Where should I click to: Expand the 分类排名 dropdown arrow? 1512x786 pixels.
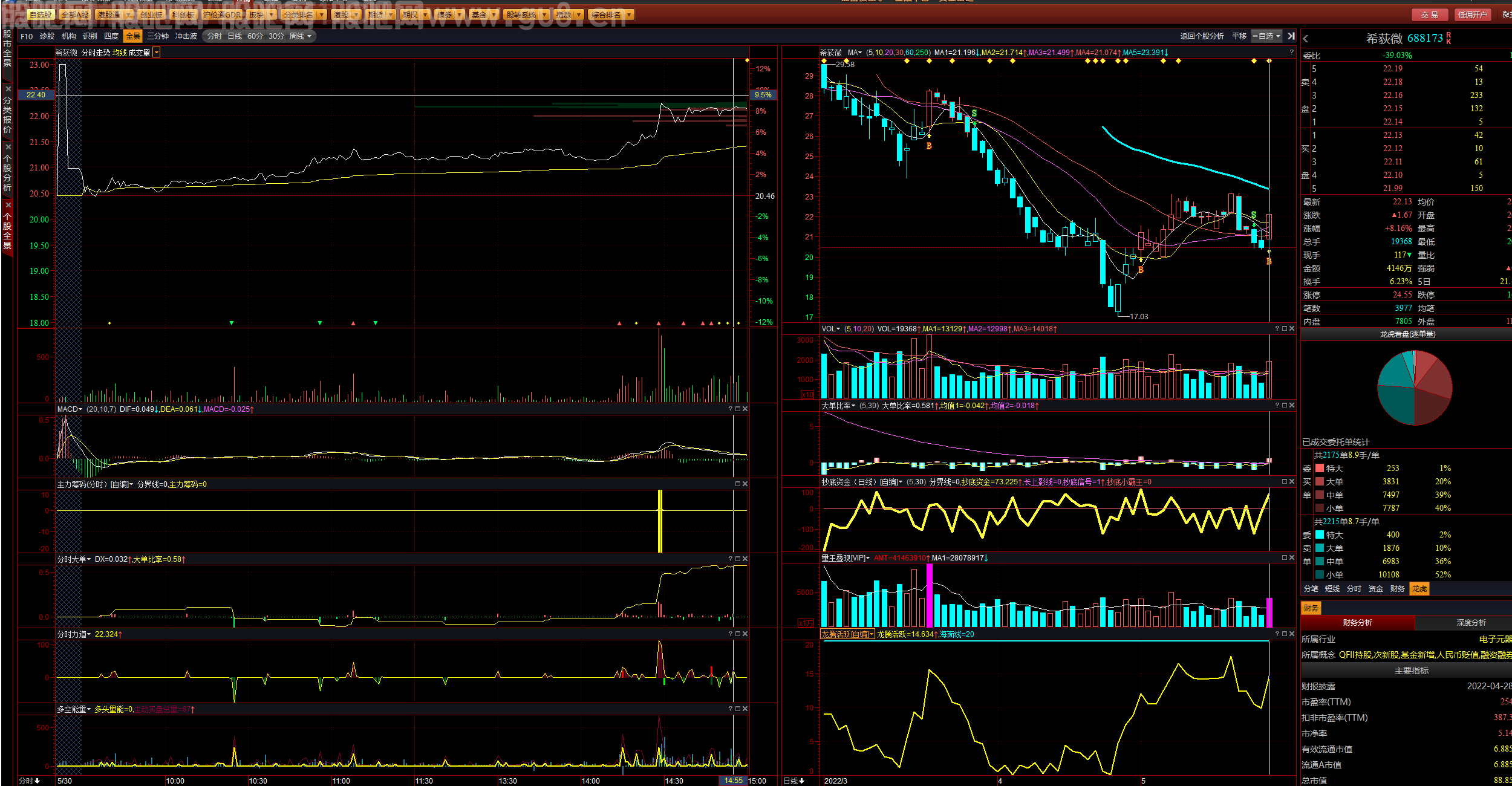coord(321,15)
